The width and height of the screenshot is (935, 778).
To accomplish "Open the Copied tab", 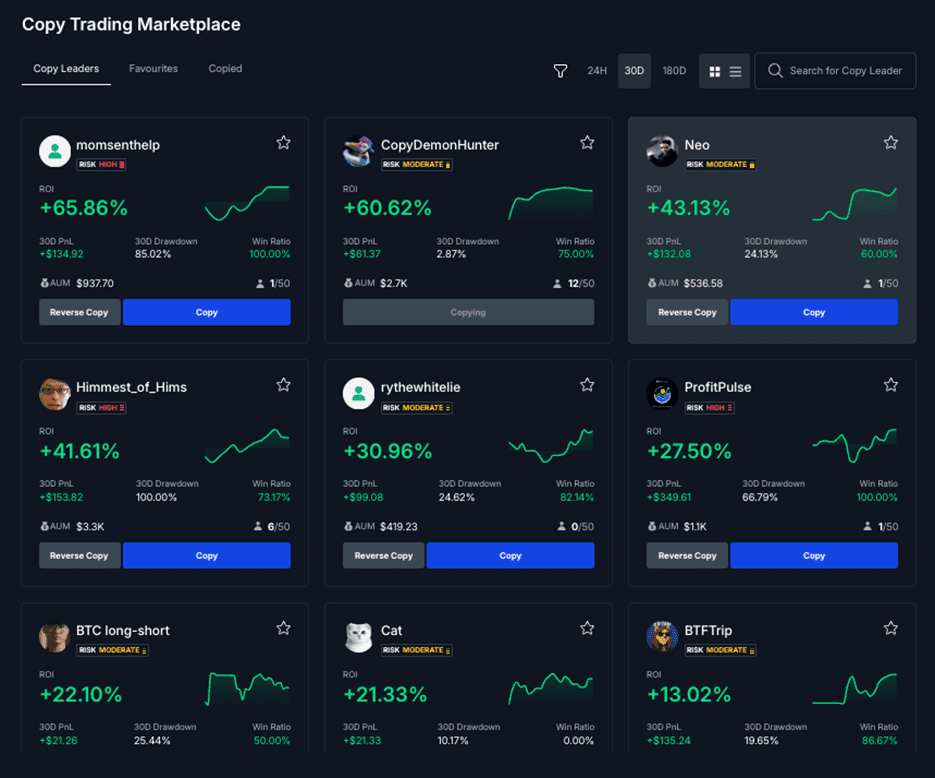I will pos(225,68).
